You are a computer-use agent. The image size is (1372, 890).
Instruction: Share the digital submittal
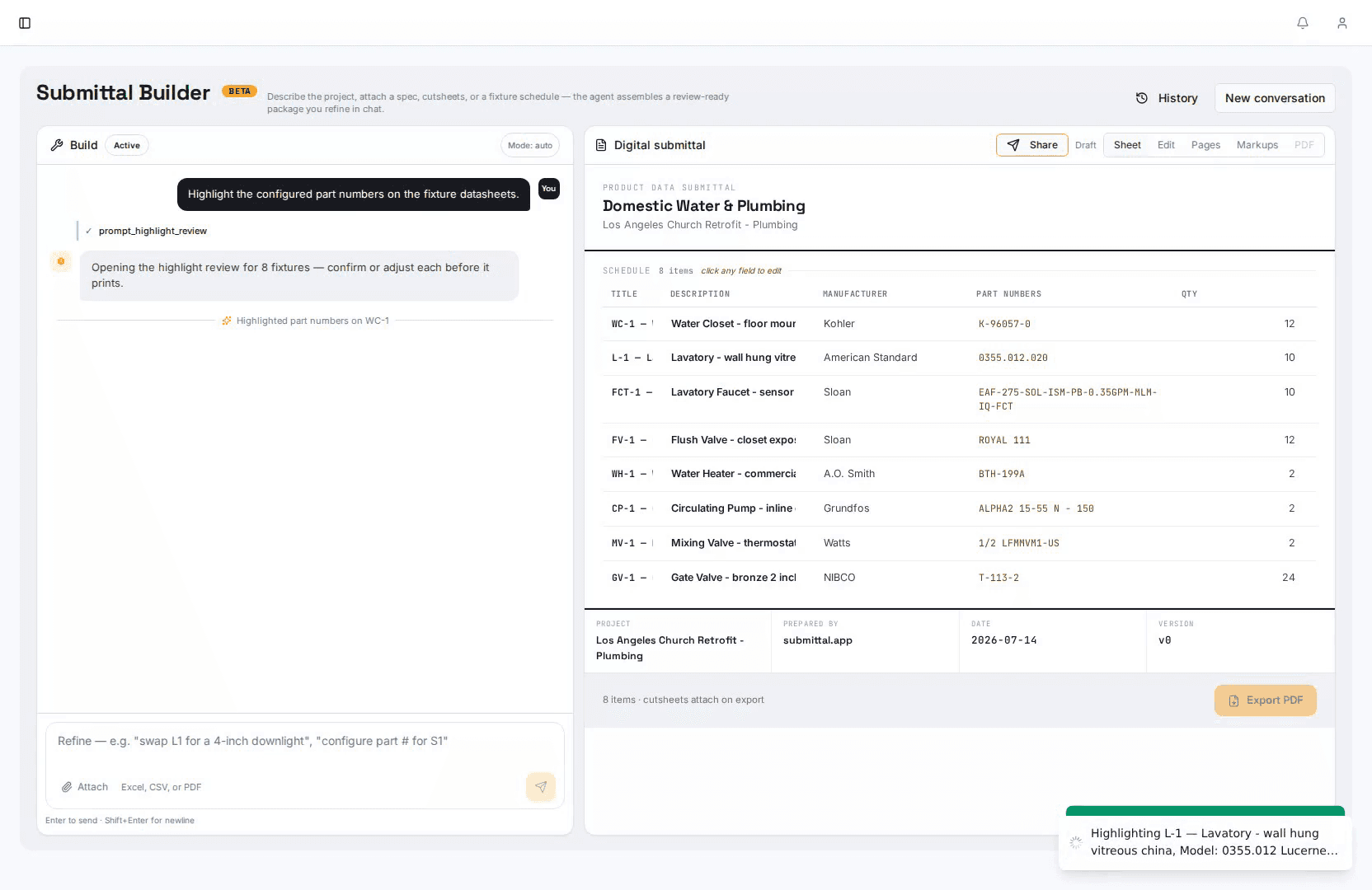pos(1032,145)
